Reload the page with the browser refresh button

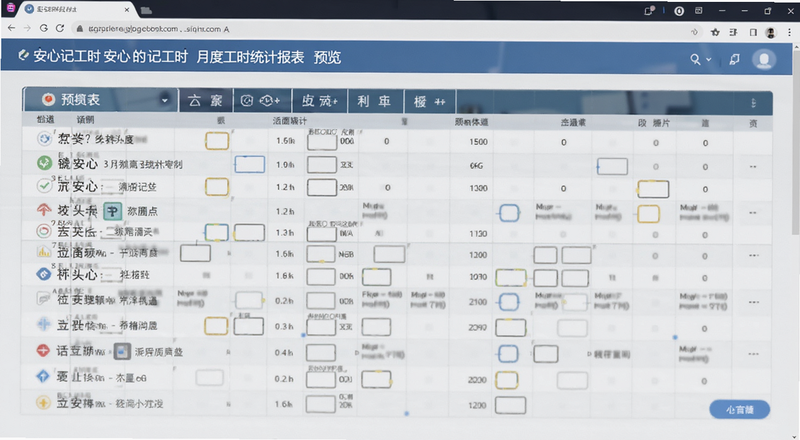click(60, 29)
